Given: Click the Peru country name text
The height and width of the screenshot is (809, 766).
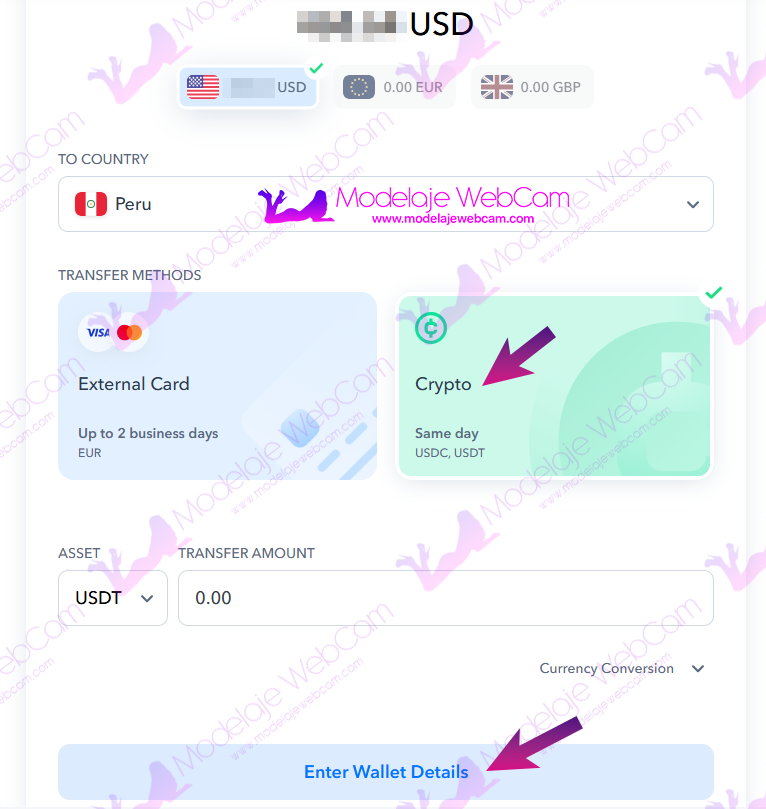Looking at the screenshot, I should click(133, 204).
